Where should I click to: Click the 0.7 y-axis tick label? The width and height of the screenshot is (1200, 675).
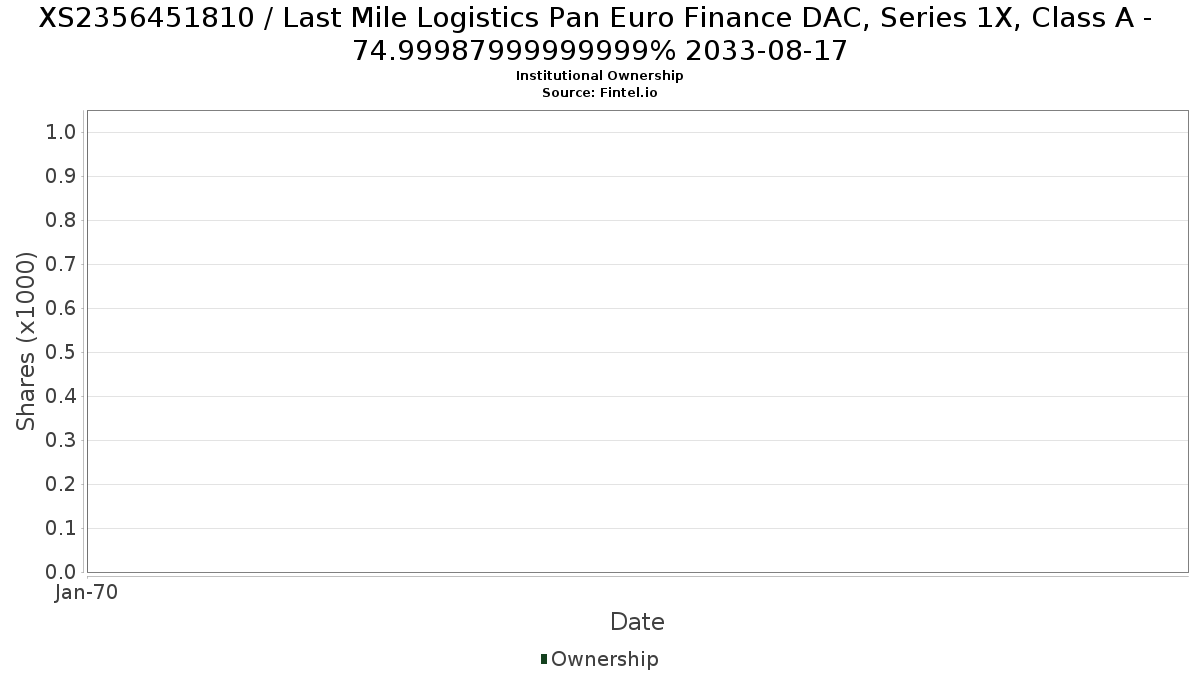coord(61,264)
